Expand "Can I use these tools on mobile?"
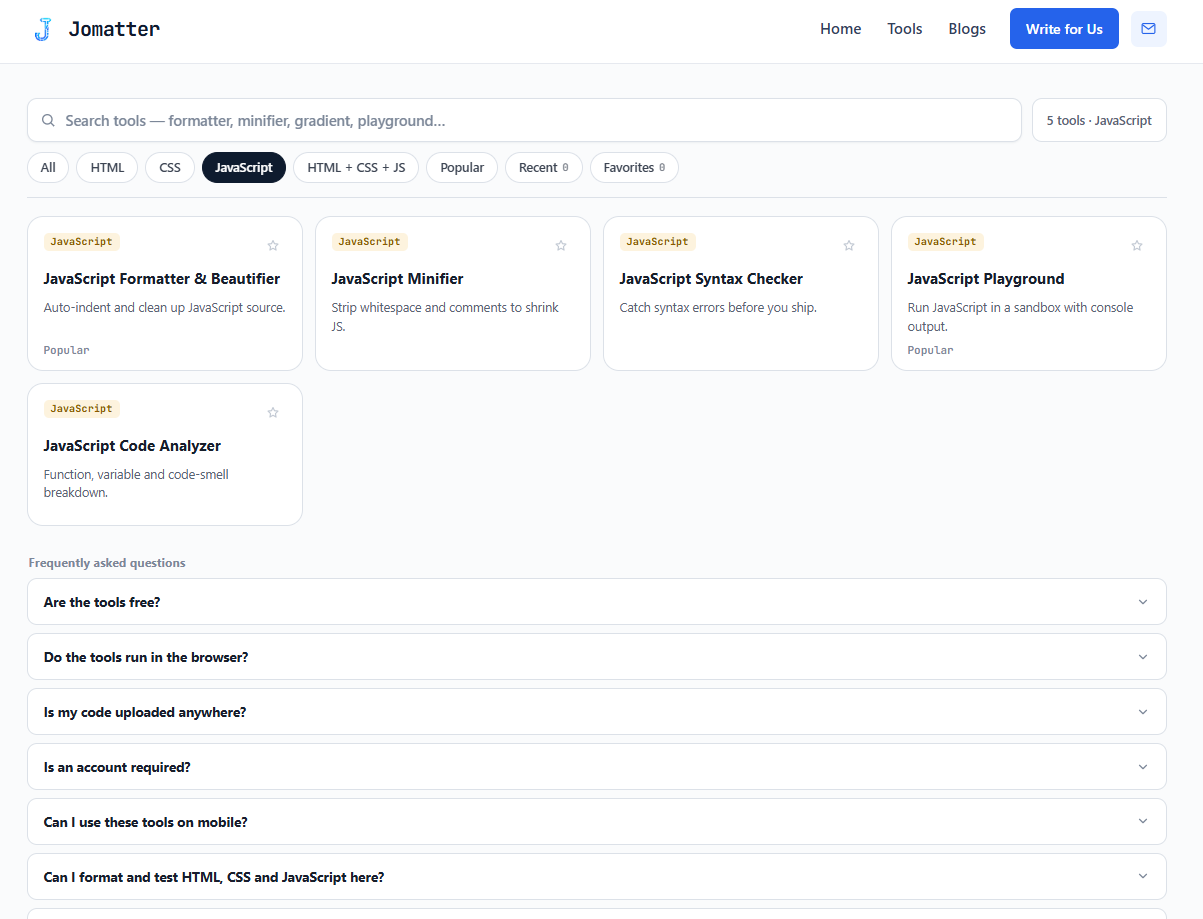1203x919 pixels. [x=597, y=822]
